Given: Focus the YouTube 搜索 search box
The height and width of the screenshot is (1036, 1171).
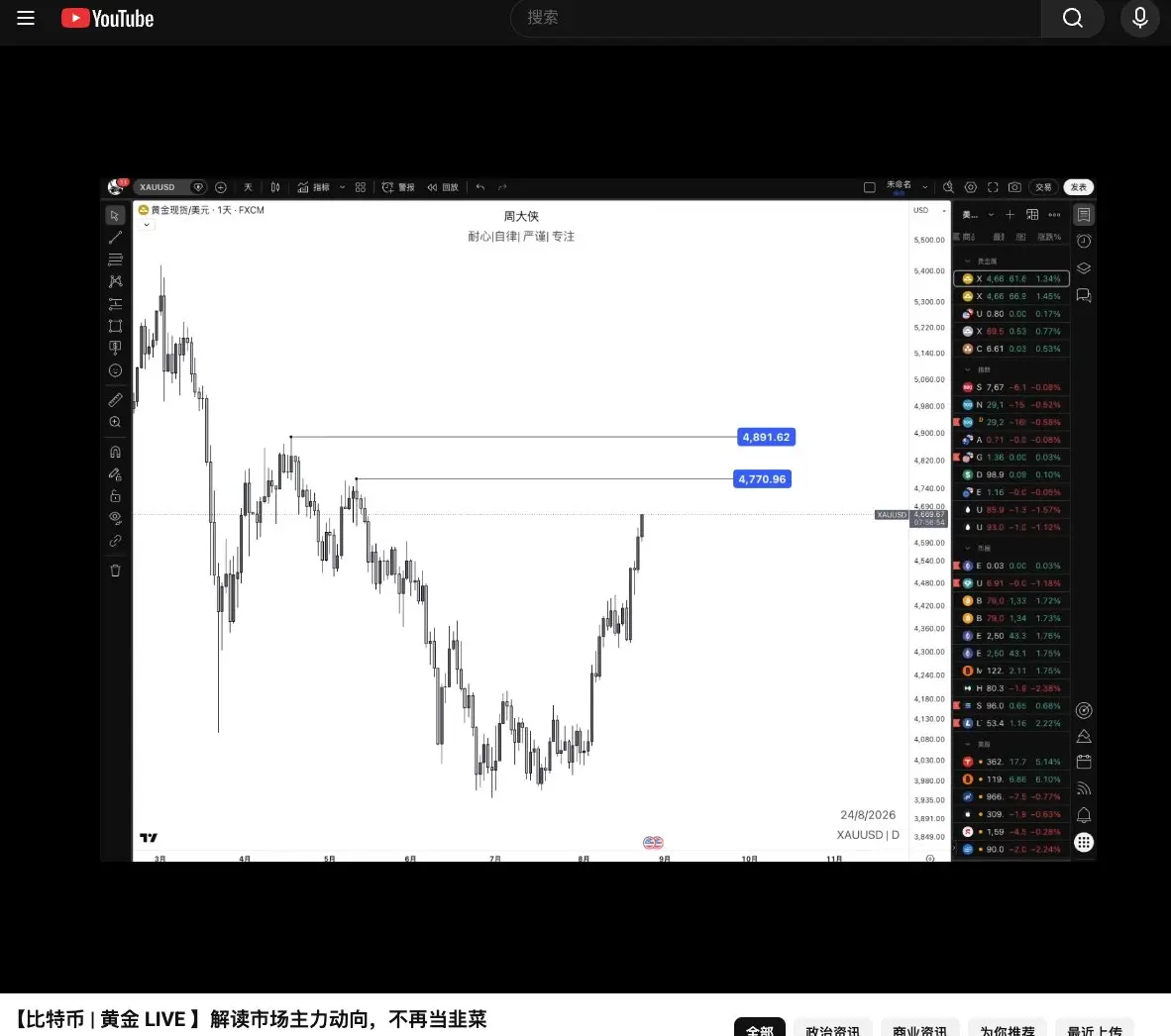Looking at the screenshot, I should tap(775, 18).
